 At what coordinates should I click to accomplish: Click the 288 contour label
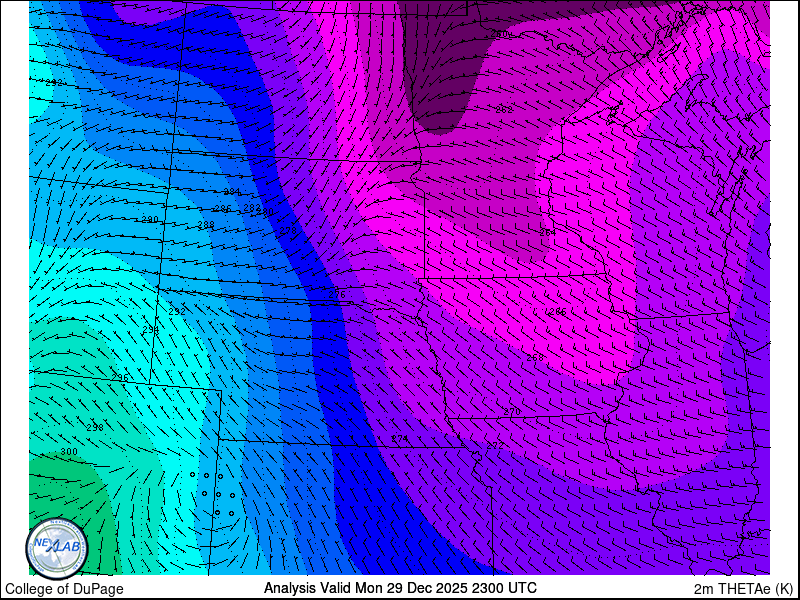point(206,225)
